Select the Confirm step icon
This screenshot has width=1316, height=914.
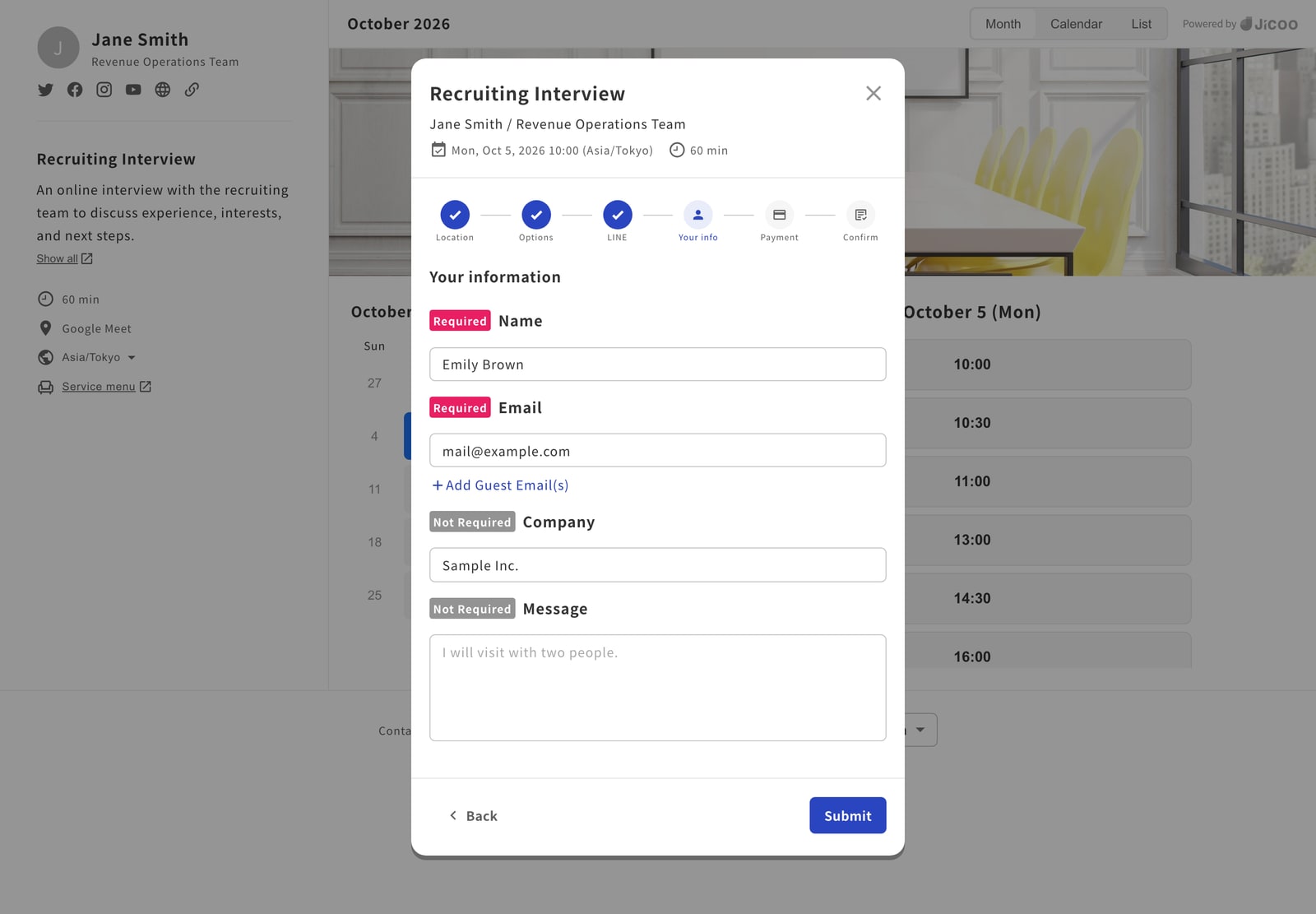coord(860,215)
